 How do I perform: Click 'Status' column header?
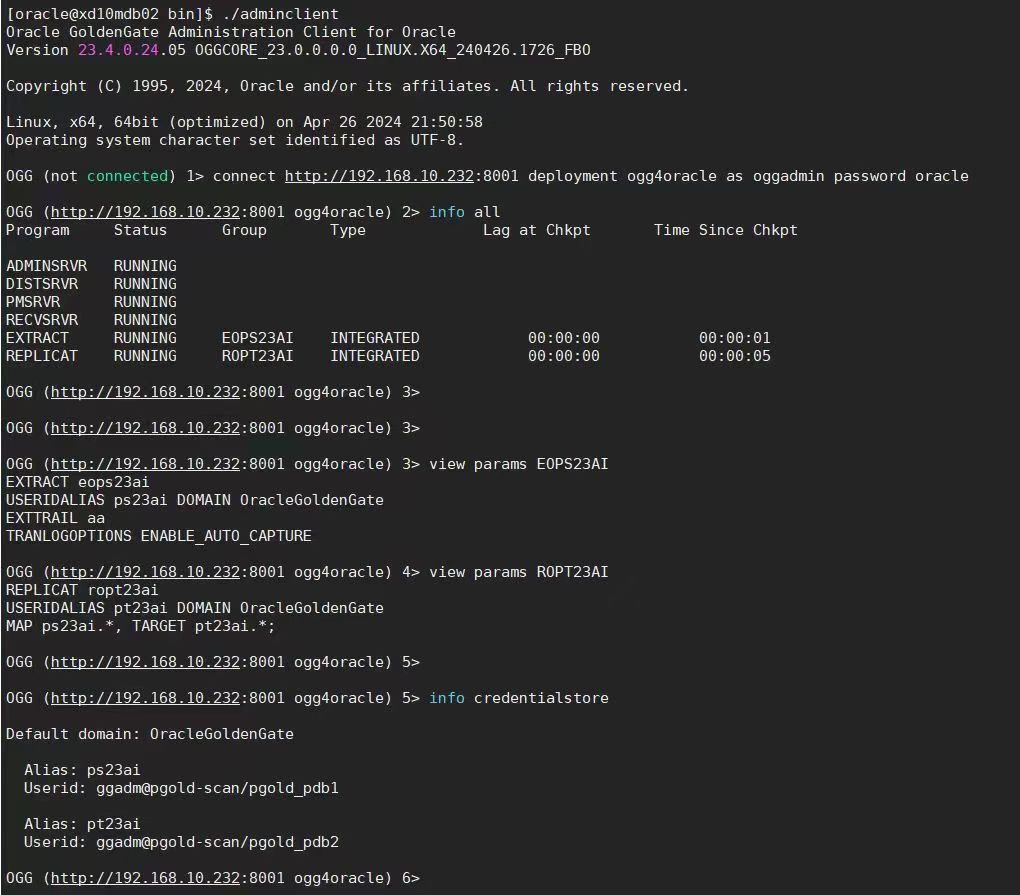pos(141,230)
